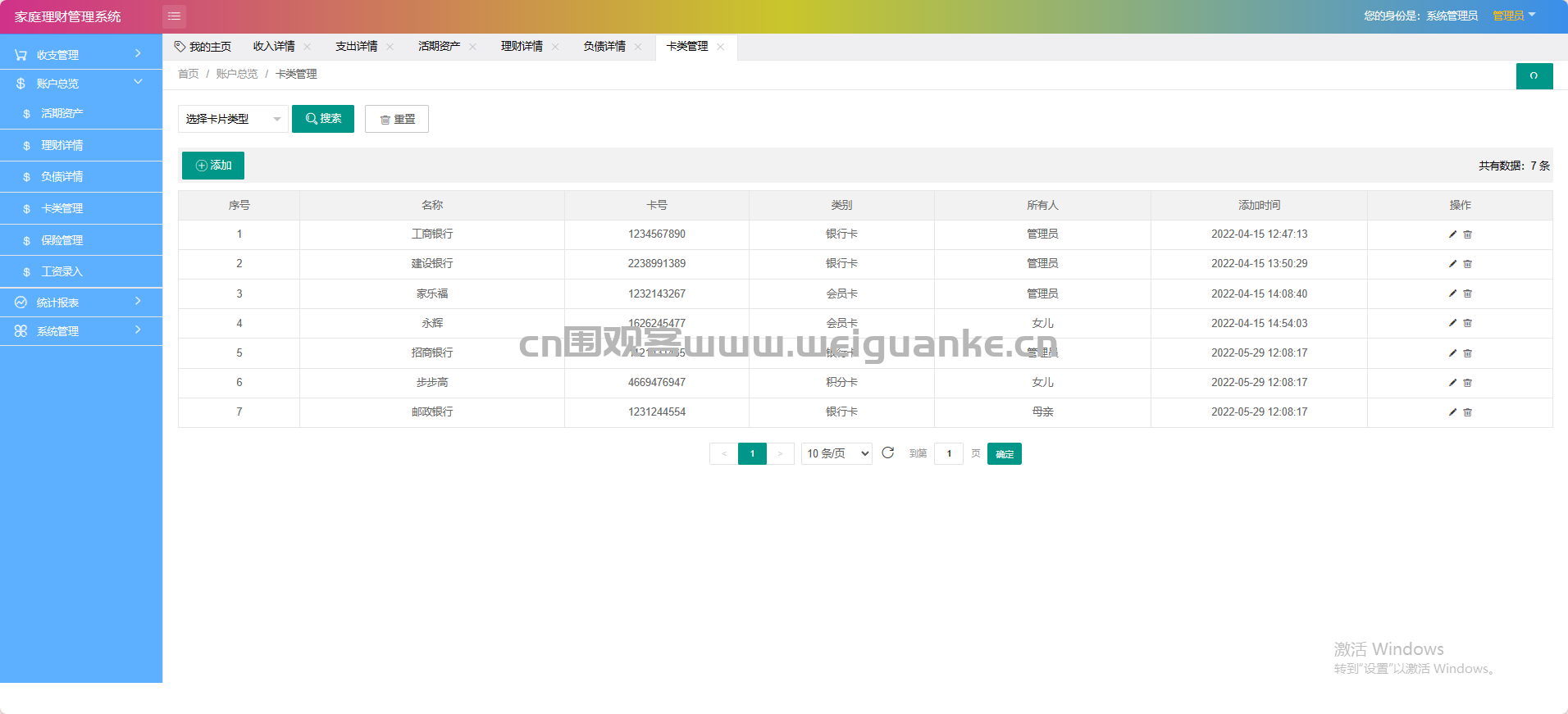
Task: Click the card number 1234567890 cell
Action: click(657, 234)
